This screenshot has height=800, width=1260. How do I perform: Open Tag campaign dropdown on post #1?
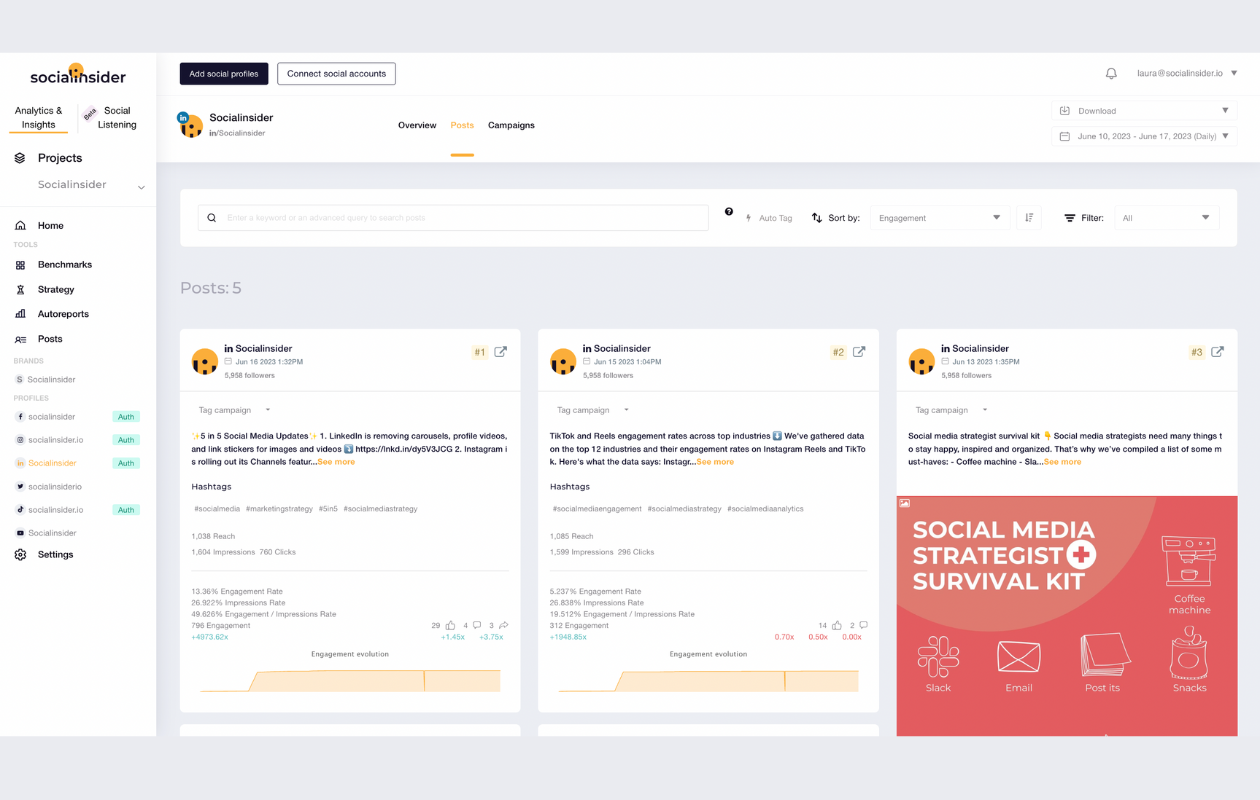pyautogui.click(x=234, y=410)
